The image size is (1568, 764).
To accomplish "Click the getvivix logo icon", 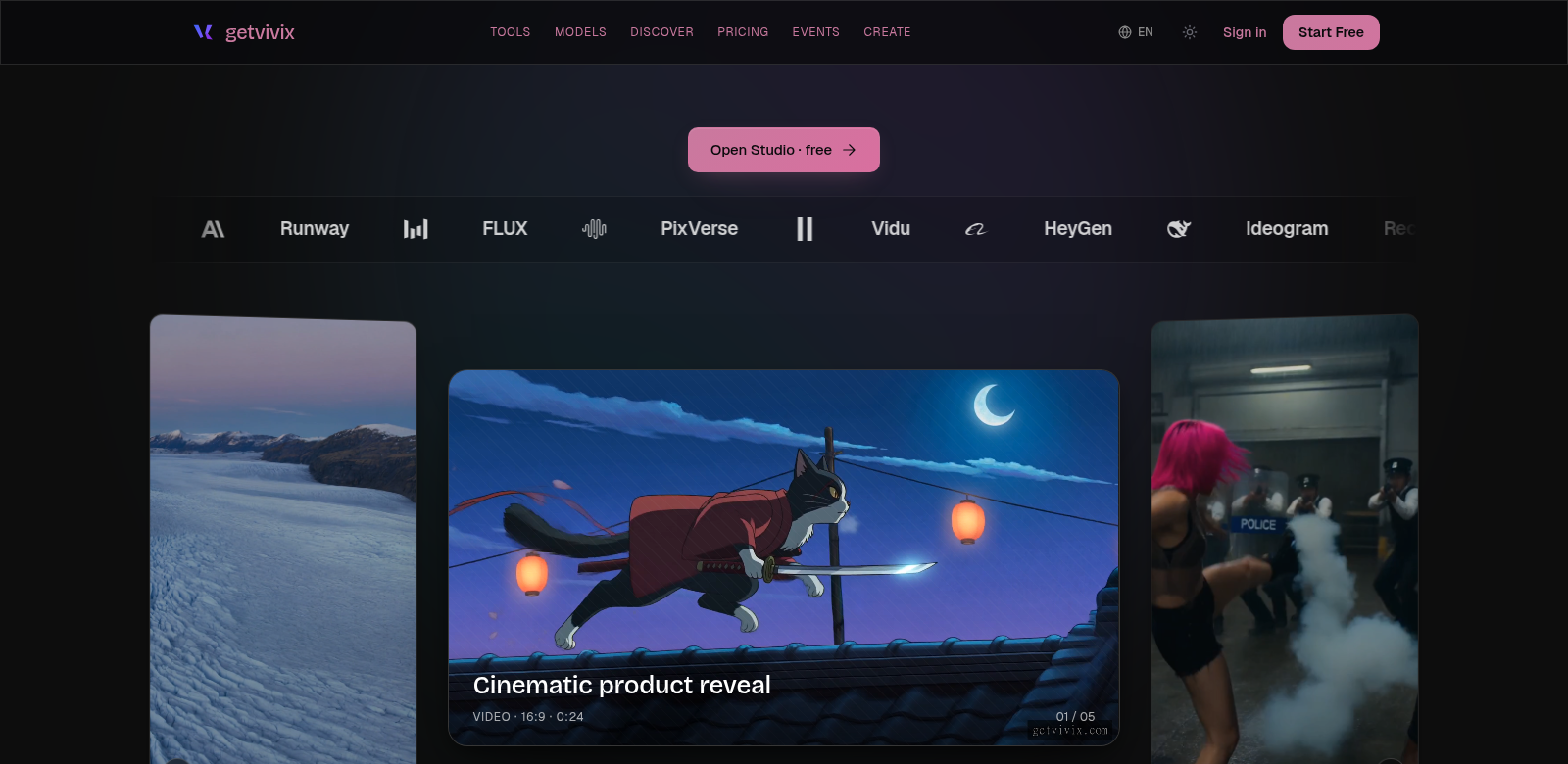I will tap(203, 32).
